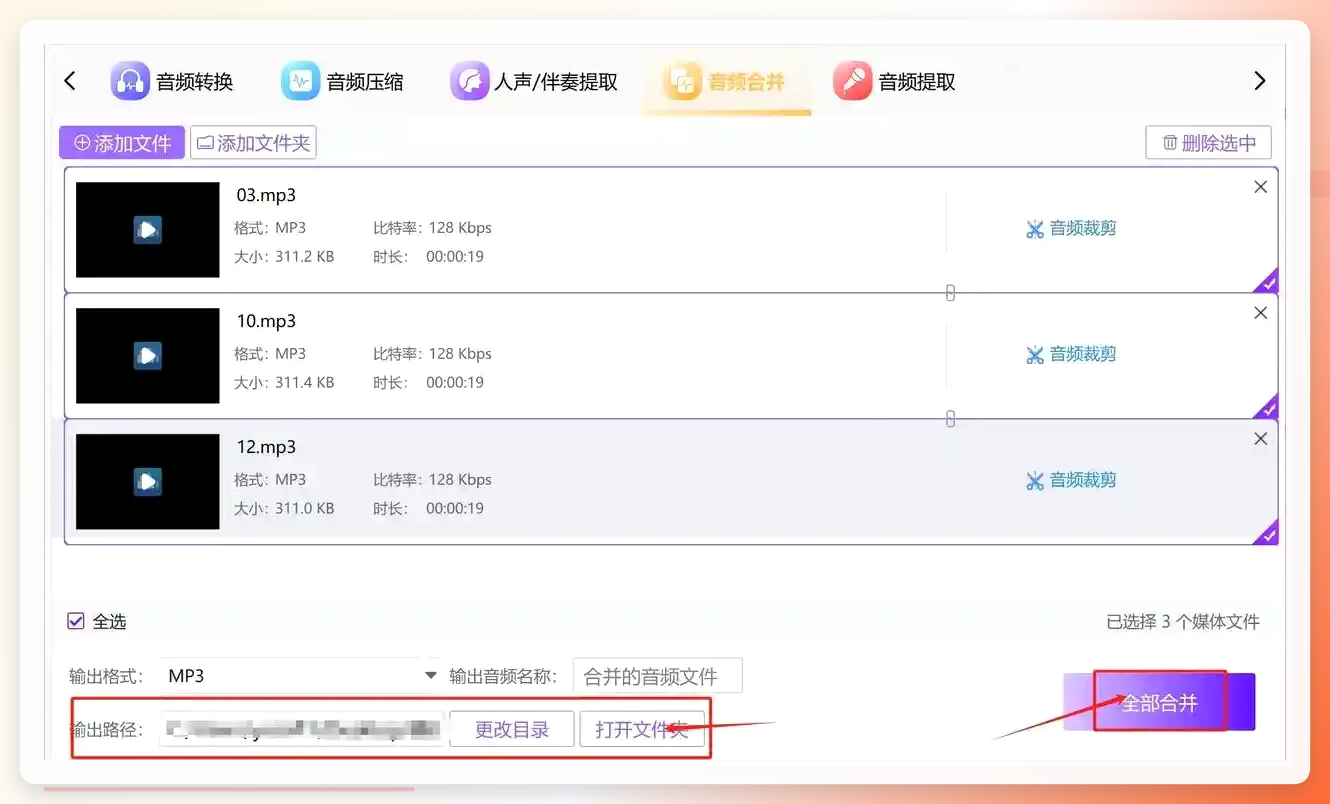Click the 311.2 KB size value

(x=305, y=256)
